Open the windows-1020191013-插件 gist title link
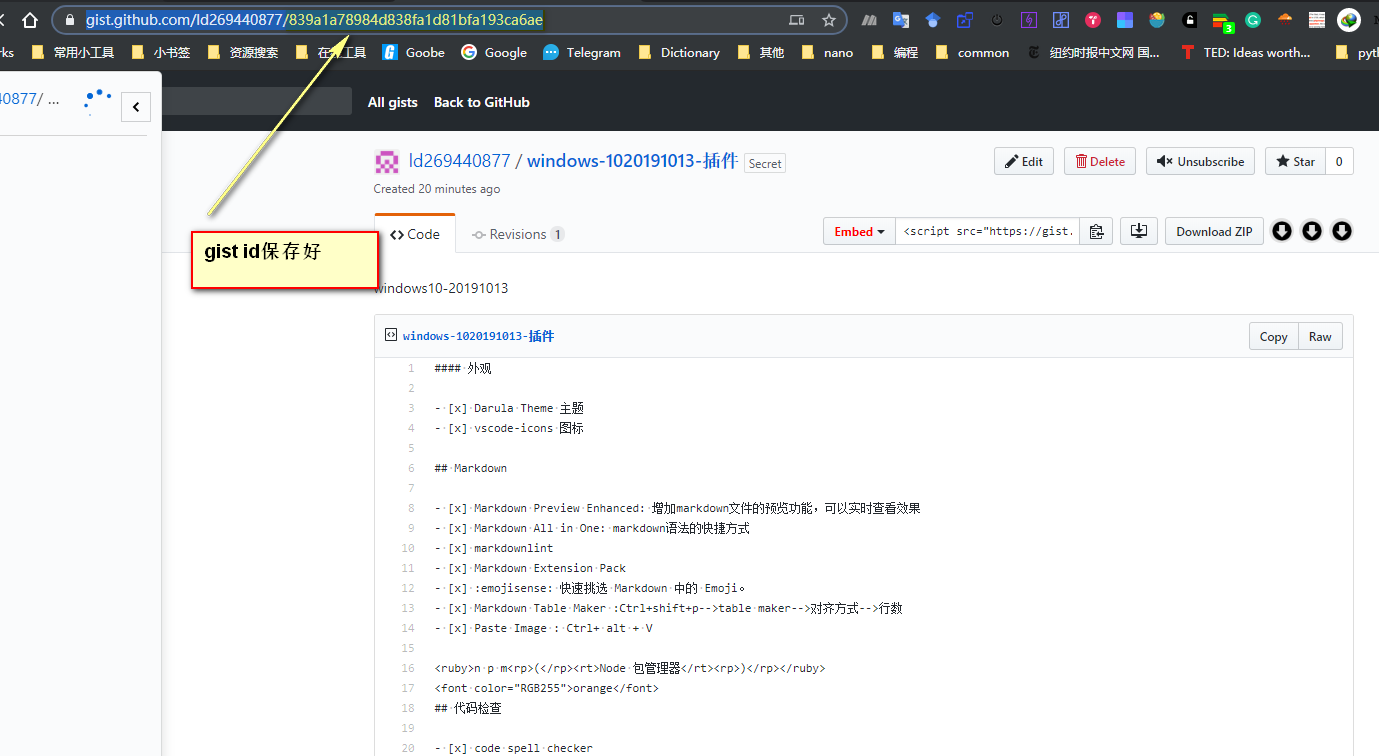Screen dimensions: 1379x756 tap(633, 161)
